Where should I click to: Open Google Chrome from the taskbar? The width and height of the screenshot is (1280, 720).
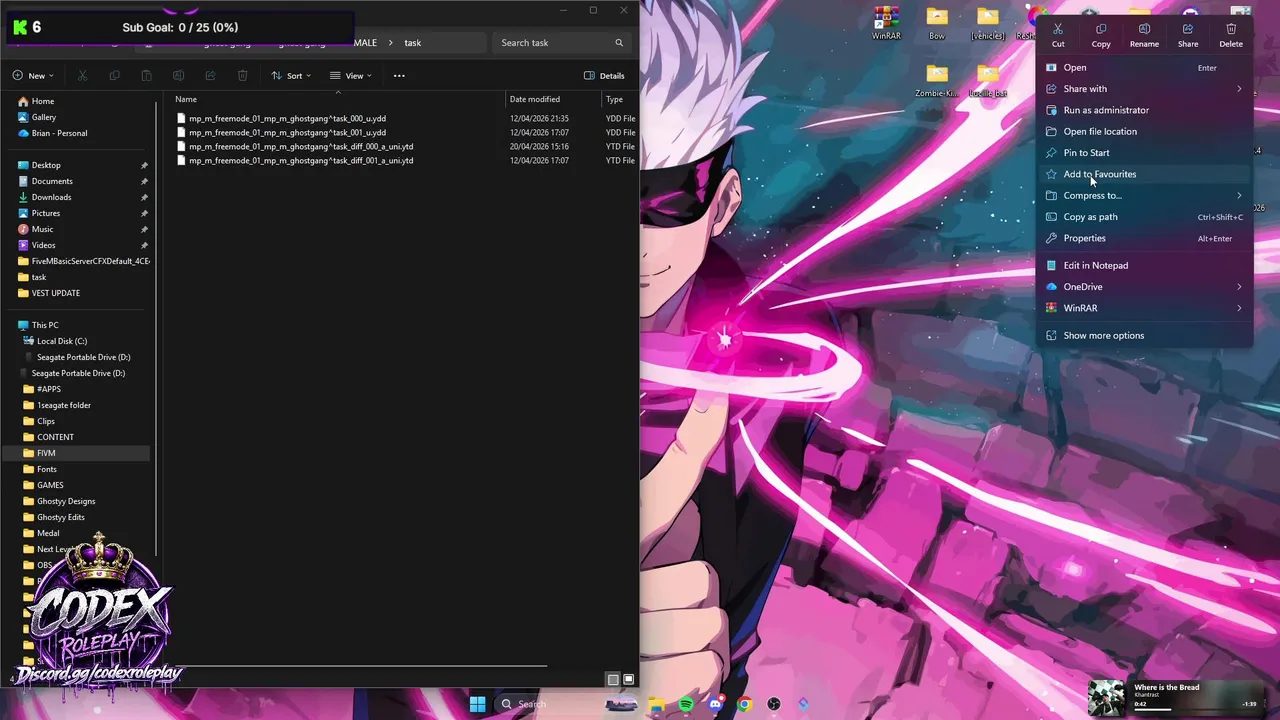point(744,704)
